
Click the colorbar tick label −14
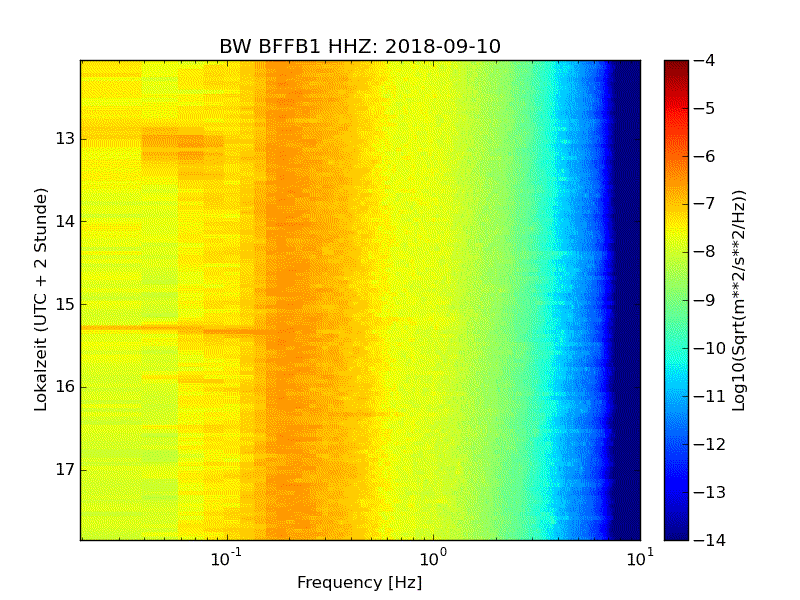pos(709,540)
